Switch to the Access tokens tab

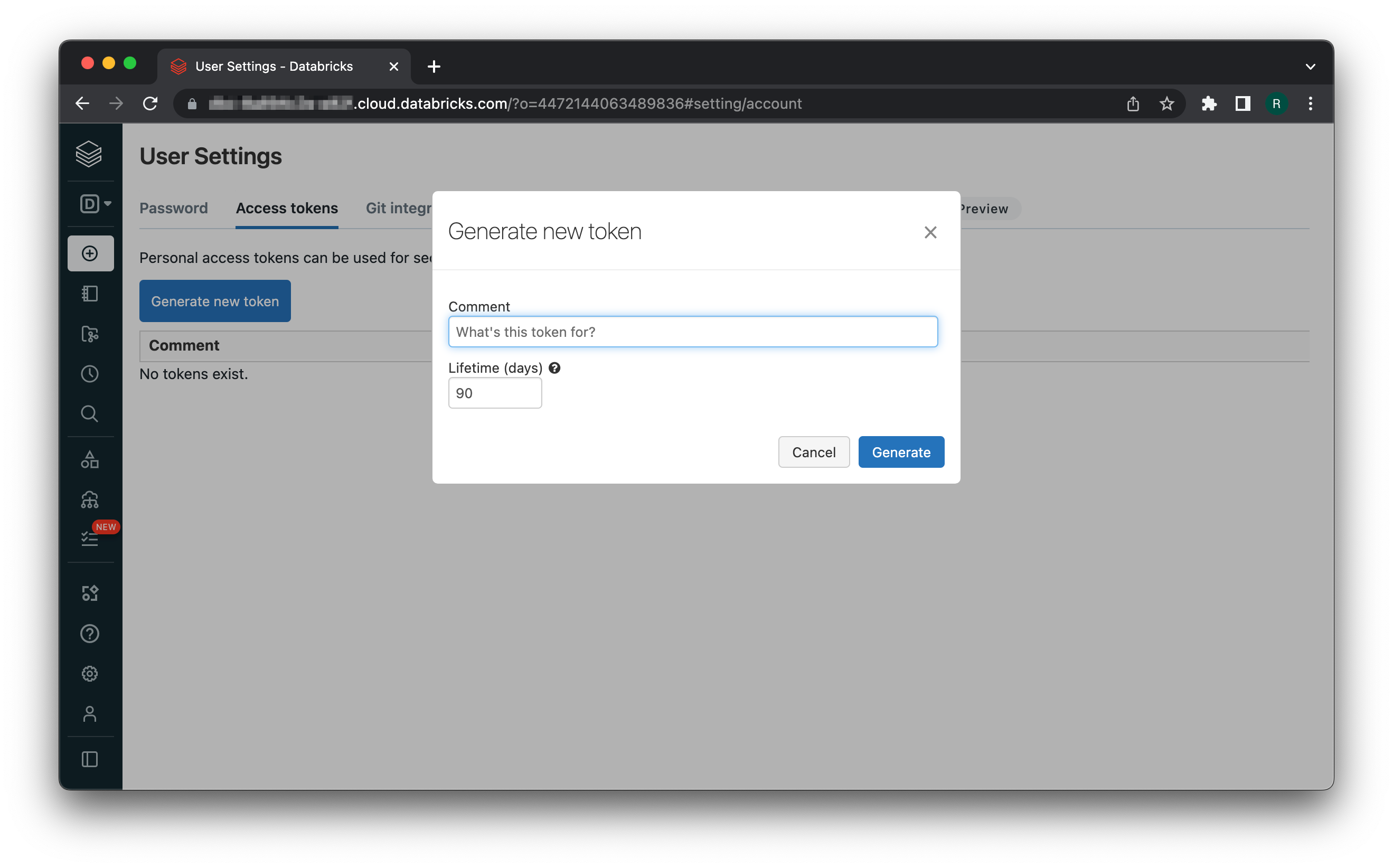click(287, 208)
